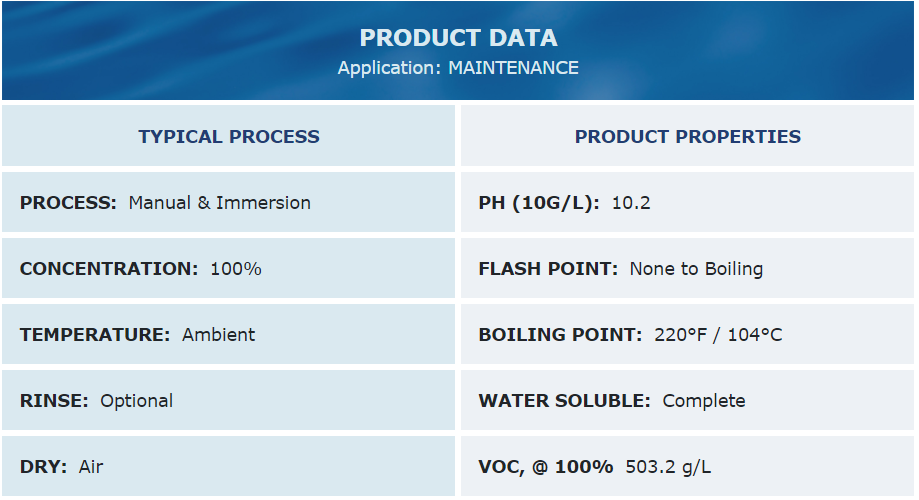Screen dimensions: 919x500
Task: Select the DRY: Air row
Action: (x=229, y=467)
